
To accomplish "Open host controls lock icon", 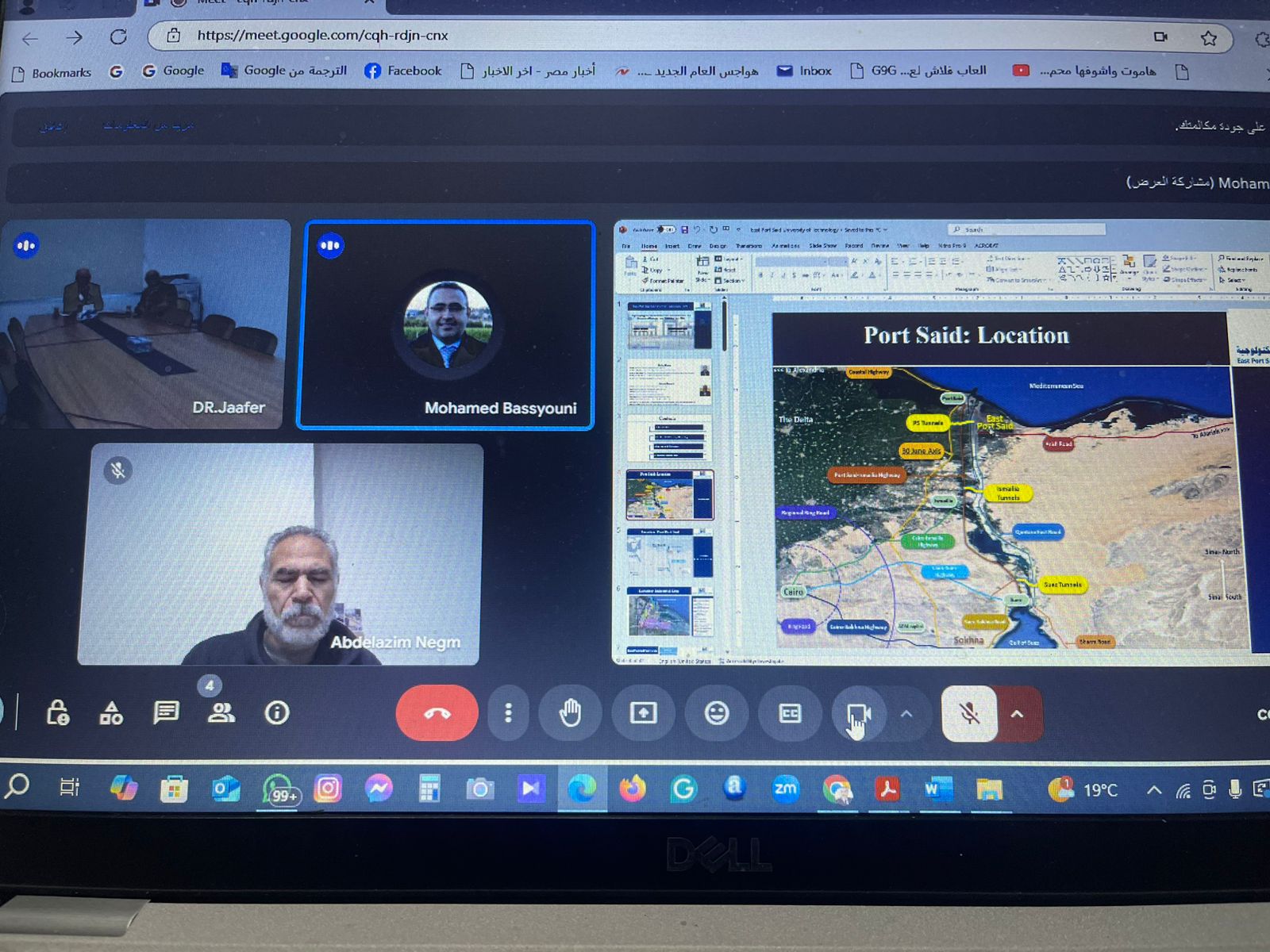I will [57, 712].
